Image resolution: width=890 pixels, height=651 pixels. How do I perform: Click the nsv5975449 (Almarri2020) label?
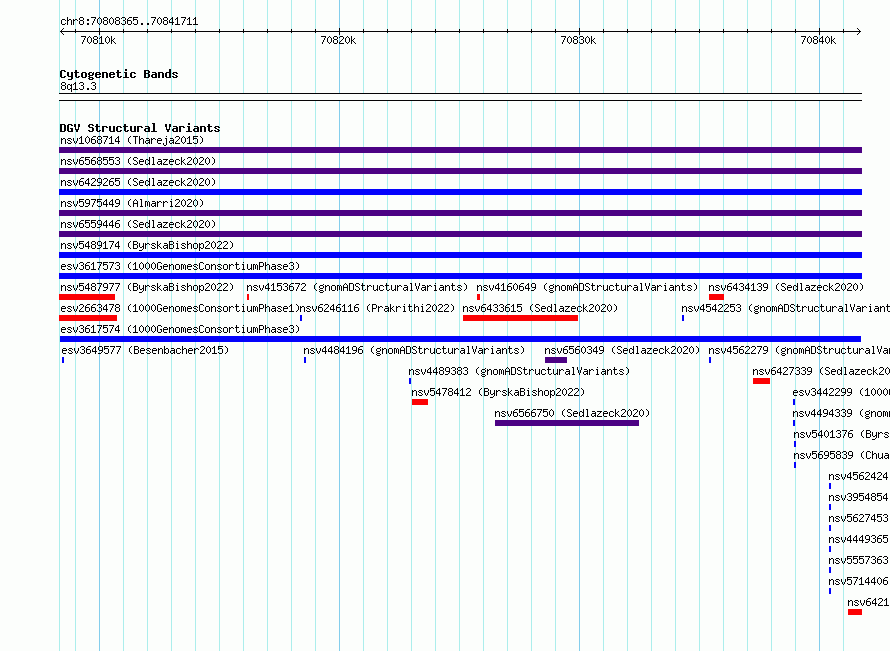click(132, 203)
